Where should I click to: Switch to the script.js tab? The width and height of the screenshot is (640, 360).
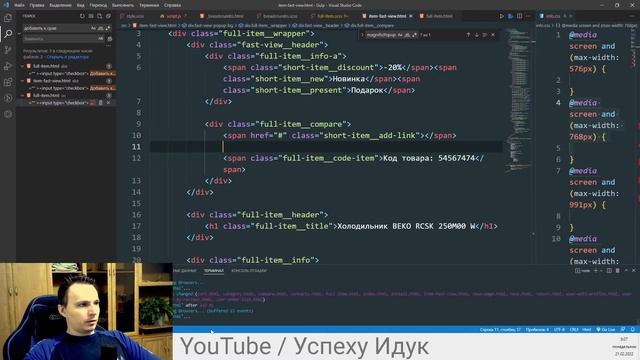173,16
